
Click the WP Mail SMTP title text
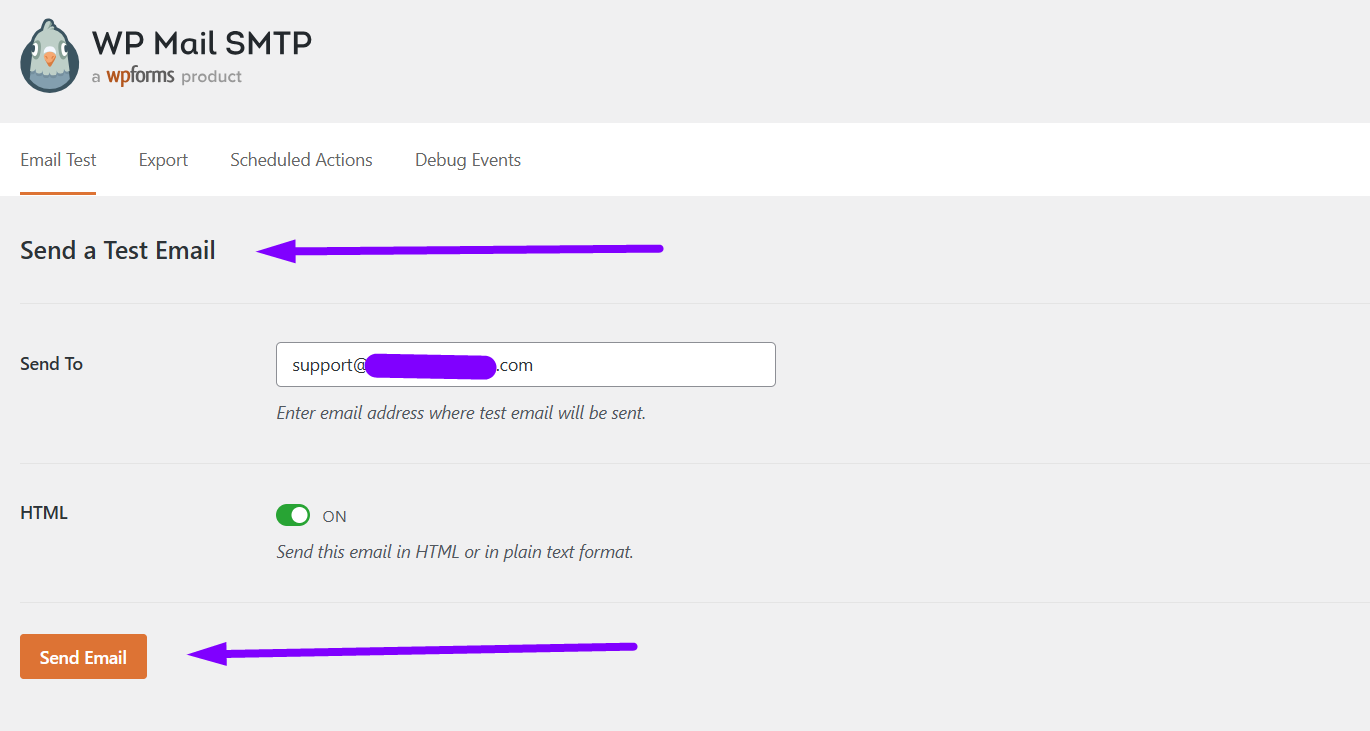[x=202, y=43]
